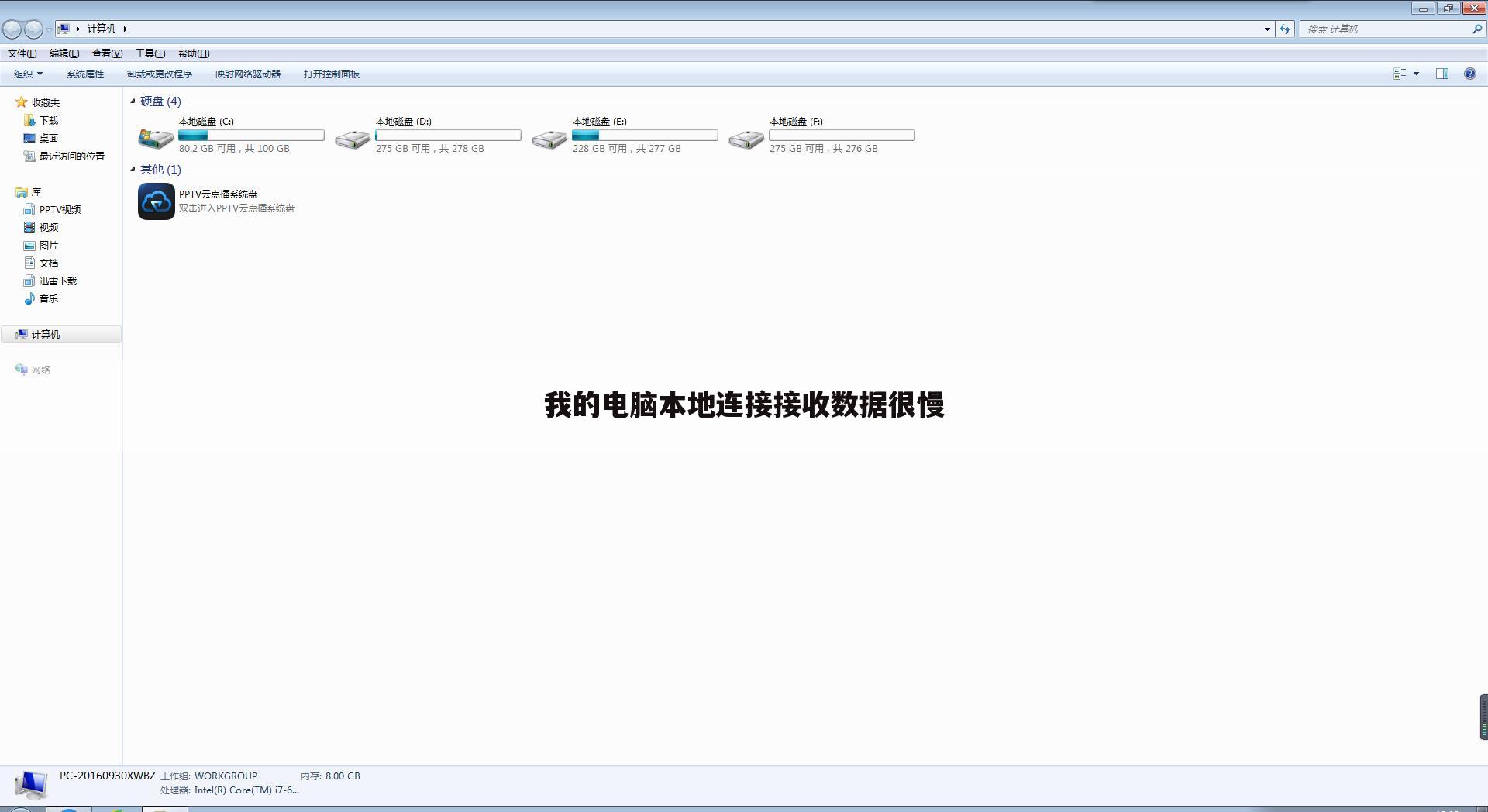The width and height of the screenshot is (1488, 812).
Task: Expand breadcrumb arrow after 计算机
Action: (125, 29)
